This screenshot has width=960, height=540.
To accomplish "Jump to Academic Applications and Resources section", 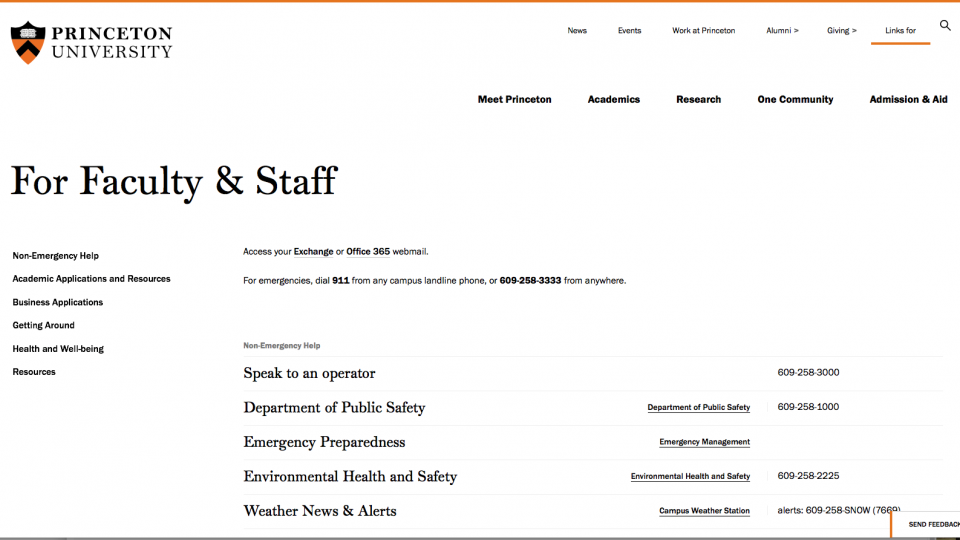I will [91, 279].
